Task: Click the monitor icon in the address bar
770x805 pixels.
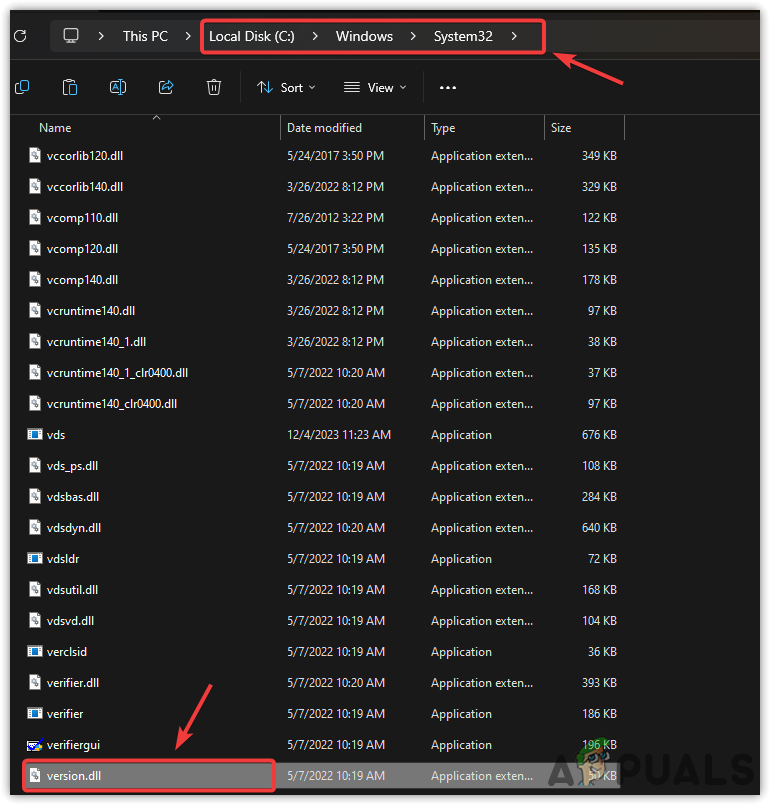Action: tap(71, 36)
